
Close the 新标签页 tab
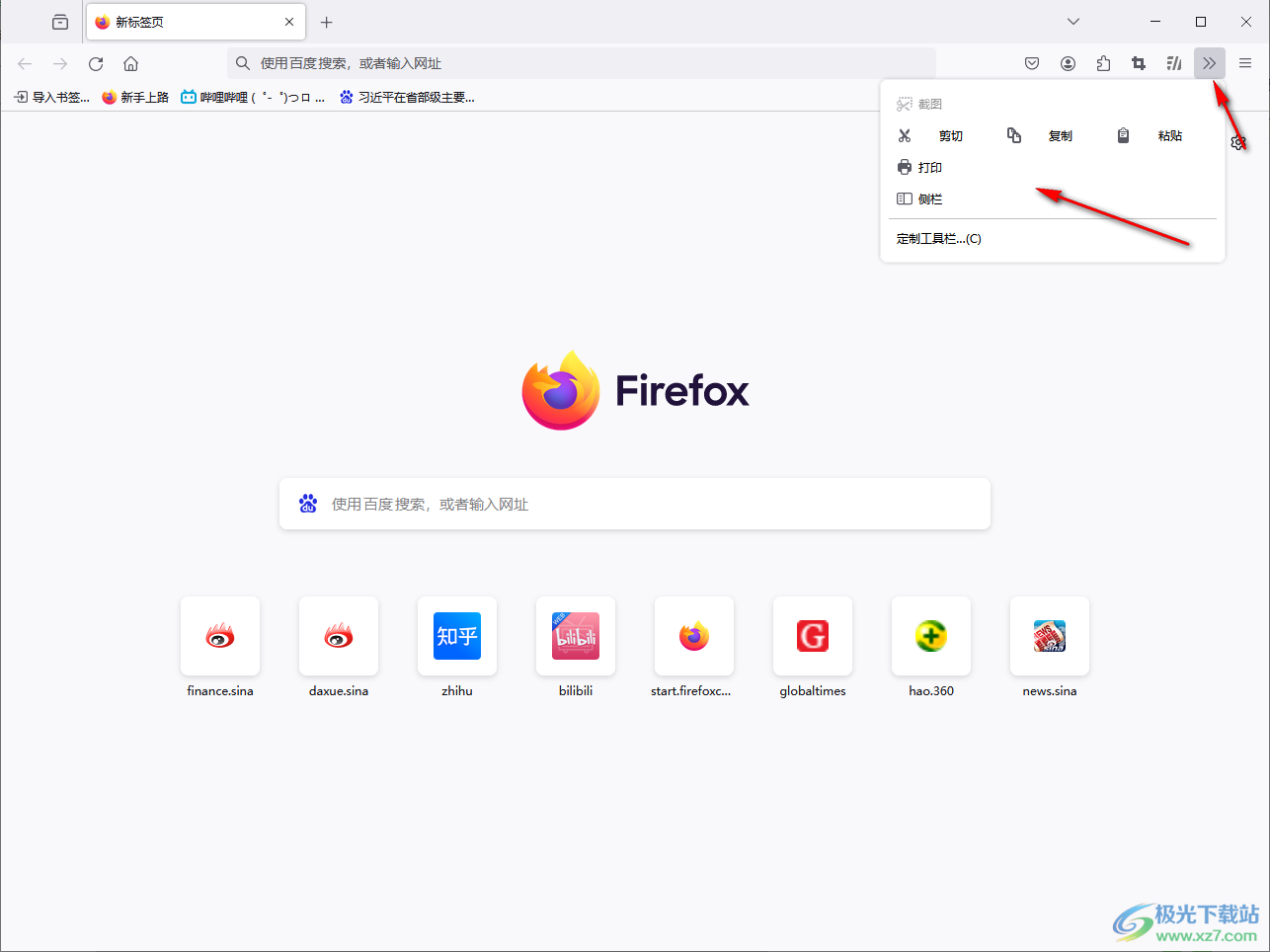289,22
